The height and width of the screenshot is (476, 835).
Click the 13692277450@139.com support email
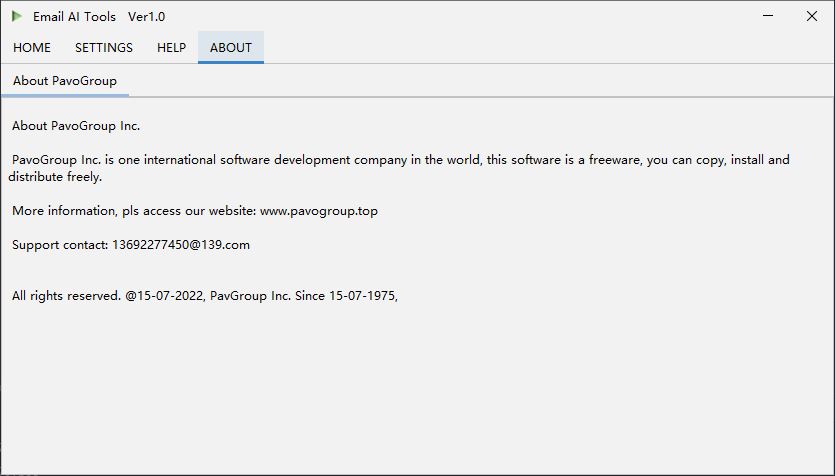tap(181, 245)
